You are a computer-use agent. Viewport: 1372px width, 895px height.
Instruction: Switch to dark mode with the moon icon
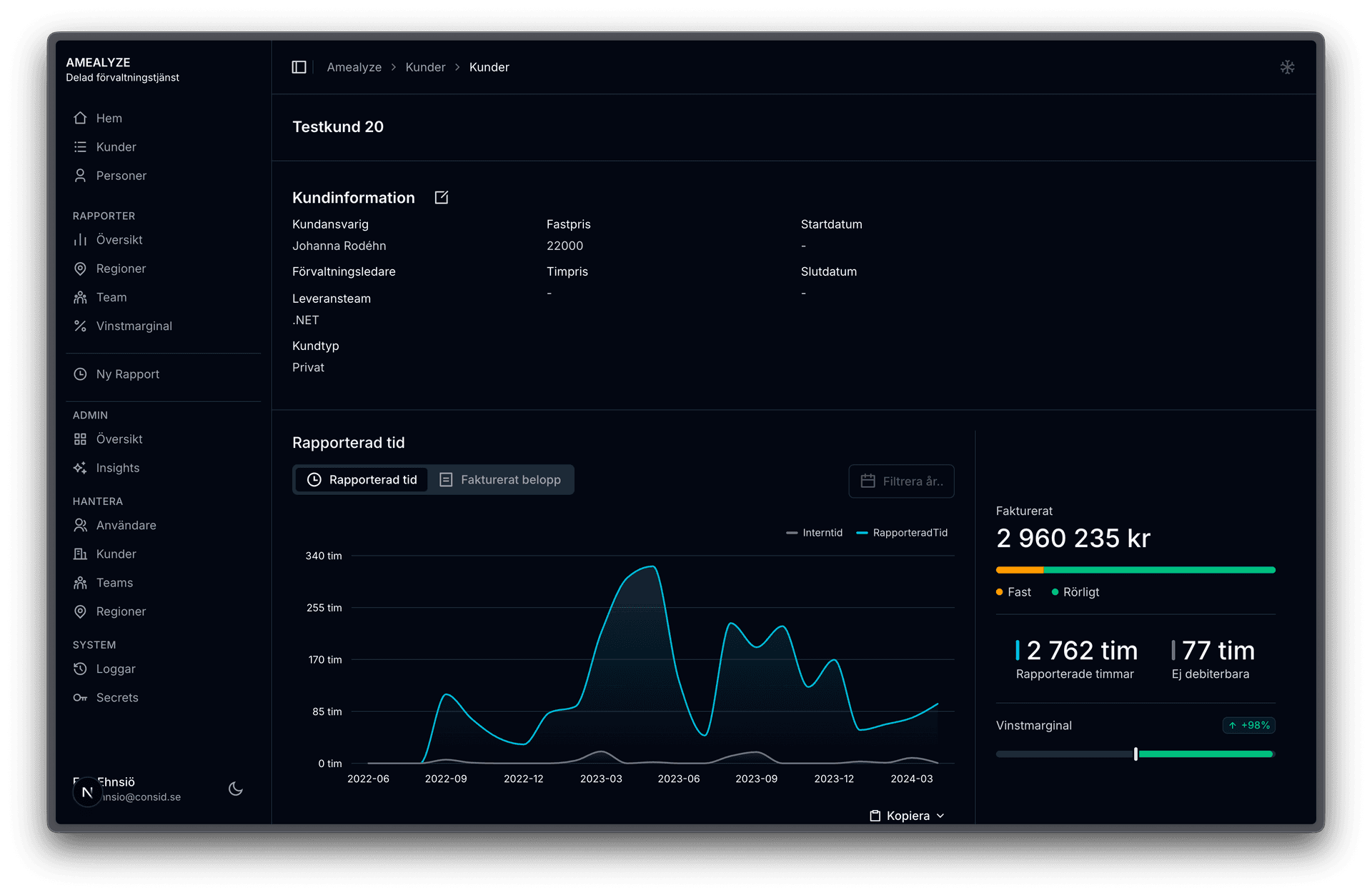click(x=236, y=789)
